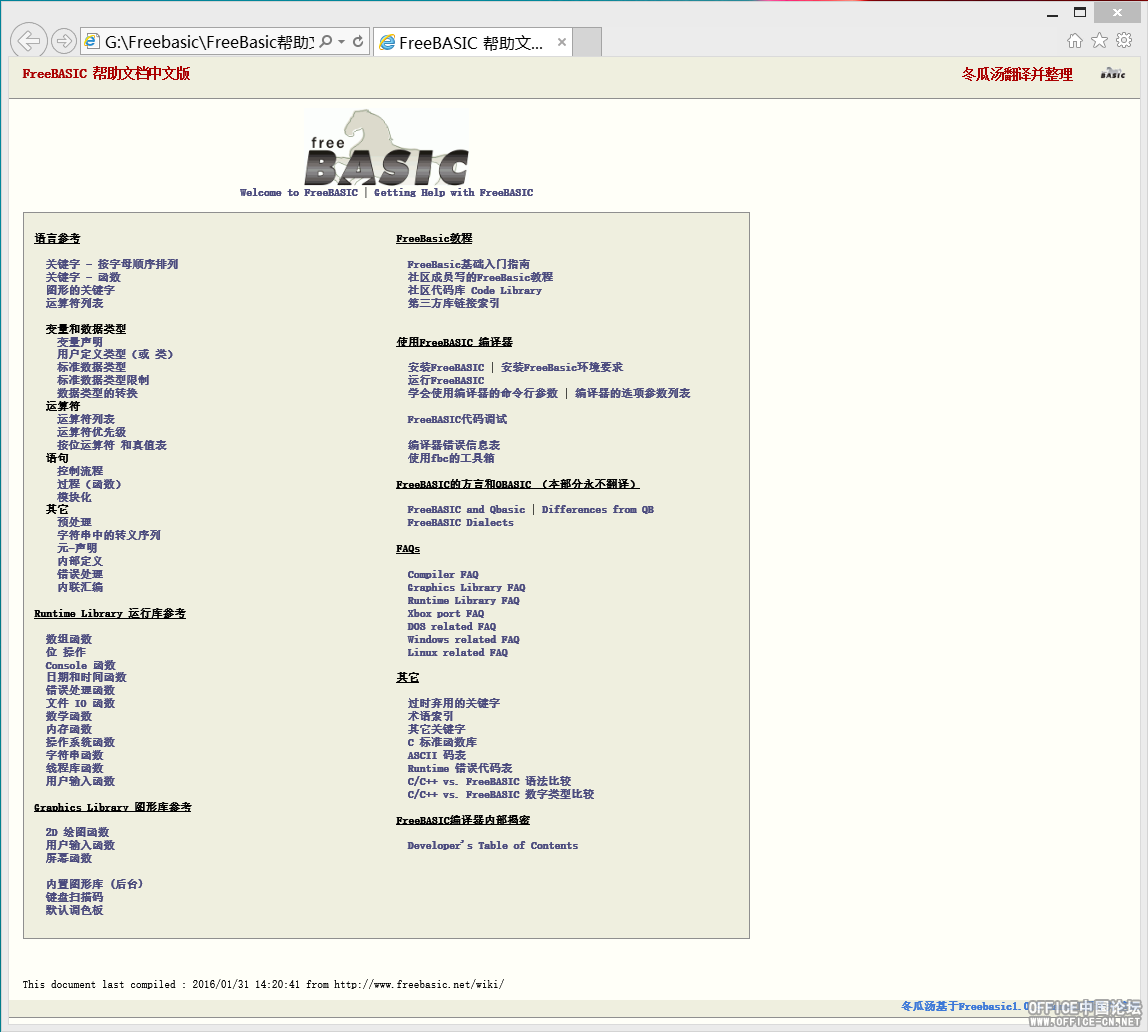Screen dimensions: 1148x1032
Task: Open 冬瓜汤翻译并整理 header link
Action: [1017, 74]
